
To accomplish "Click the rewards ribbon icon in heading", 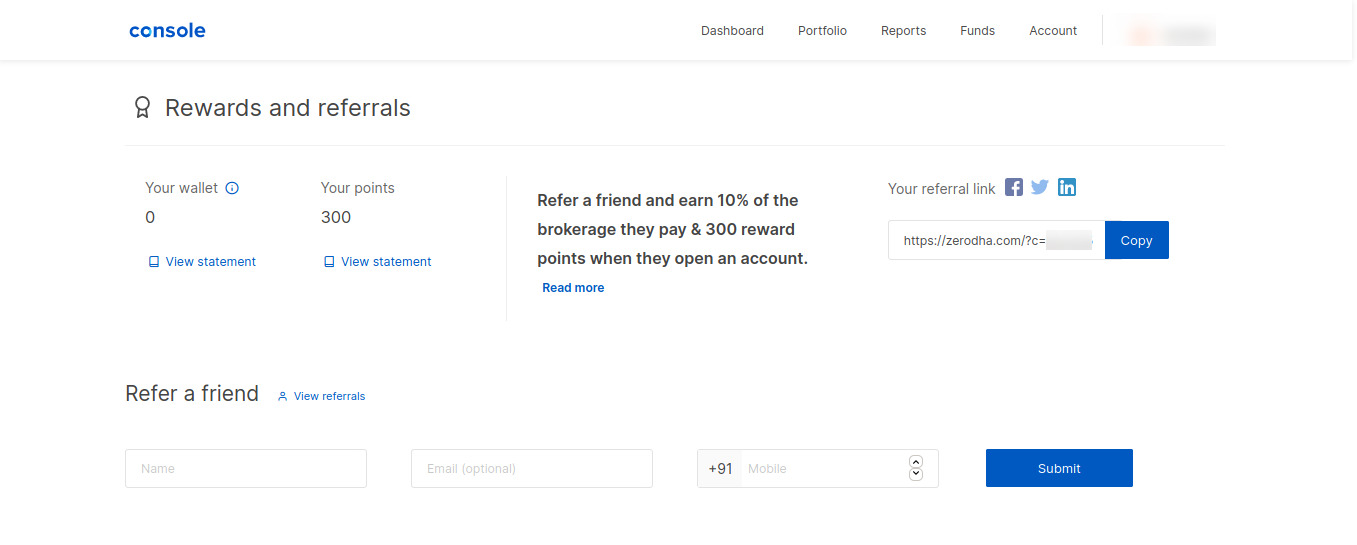I will click(x=142, y=107).
